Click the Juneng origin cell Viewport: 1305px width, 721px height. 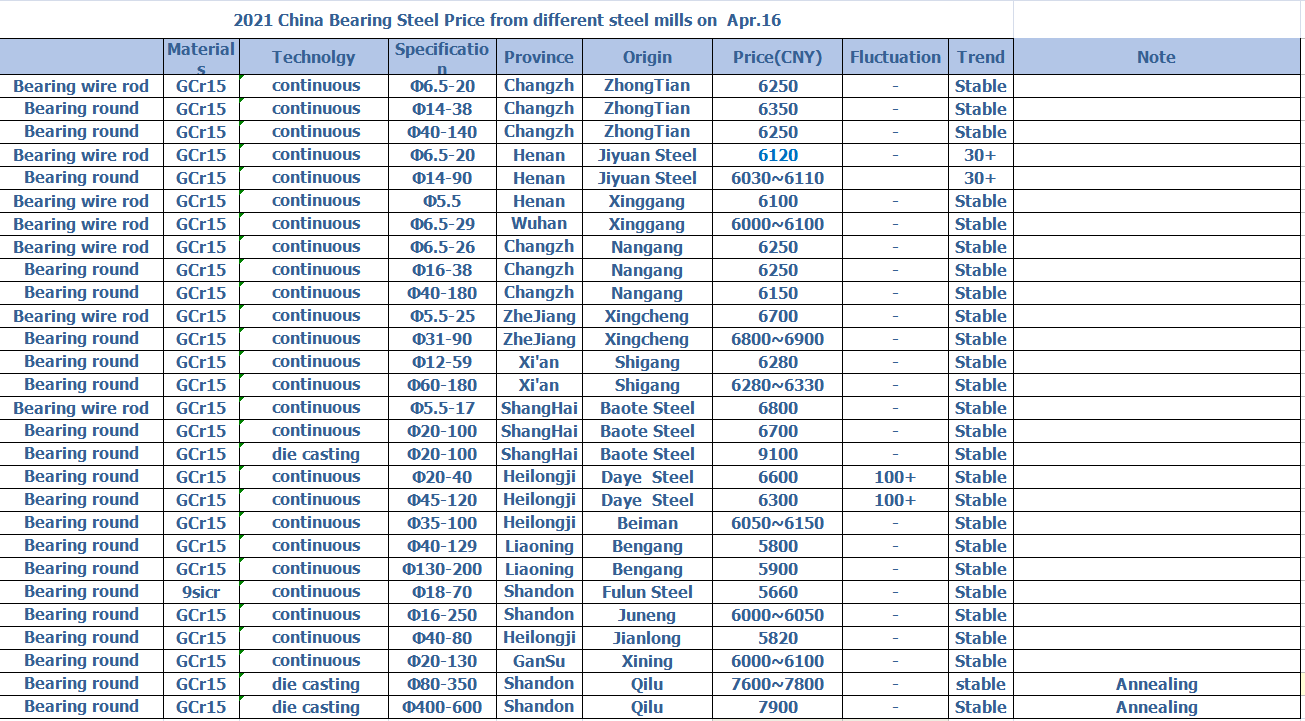click(647, 615)
